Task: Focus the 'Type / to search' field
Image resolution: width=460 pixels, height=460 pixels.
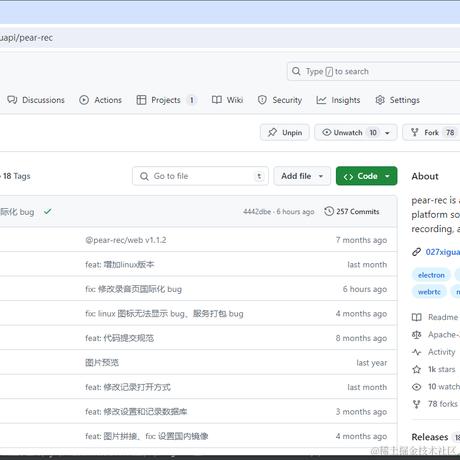Action: pyautogui.click(x=373, y=71)
